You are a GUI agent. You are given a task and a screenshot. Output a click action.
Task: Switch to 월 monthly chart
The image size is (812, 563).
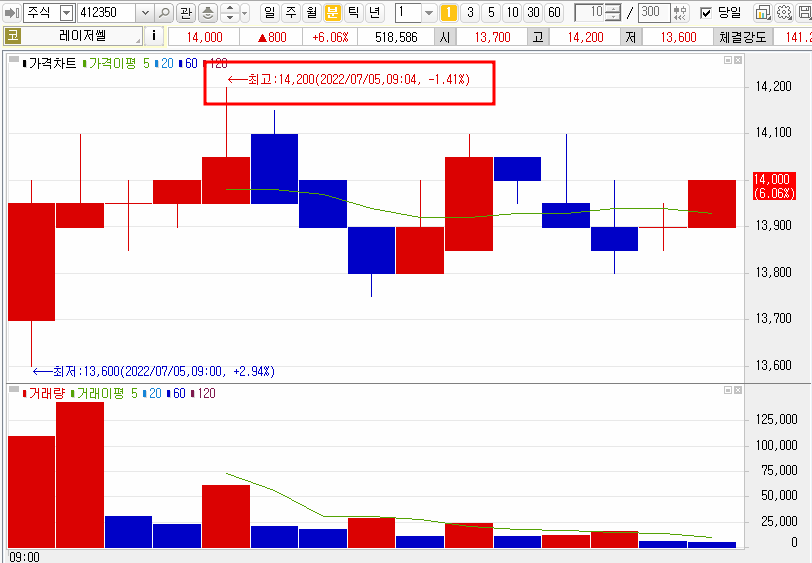(x=311, y=12)
